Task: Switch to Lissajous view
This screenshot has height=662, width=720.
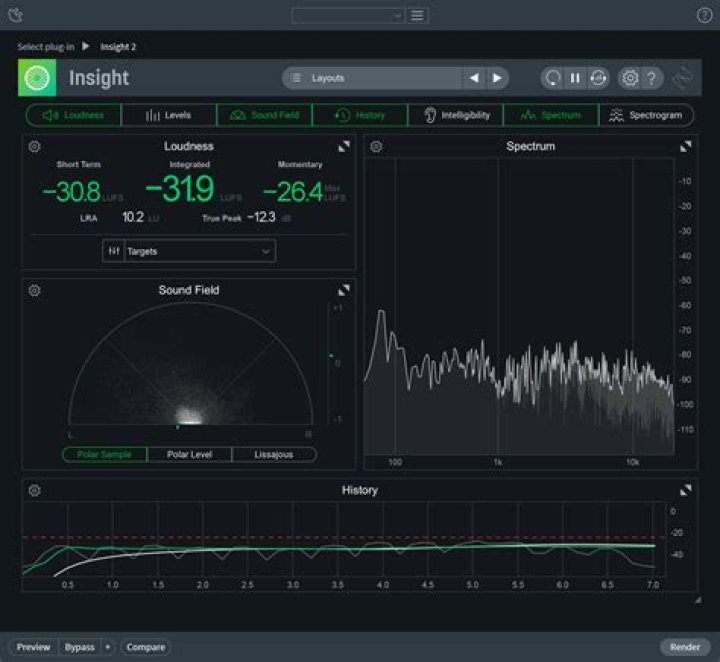Action: coord(273,454)
